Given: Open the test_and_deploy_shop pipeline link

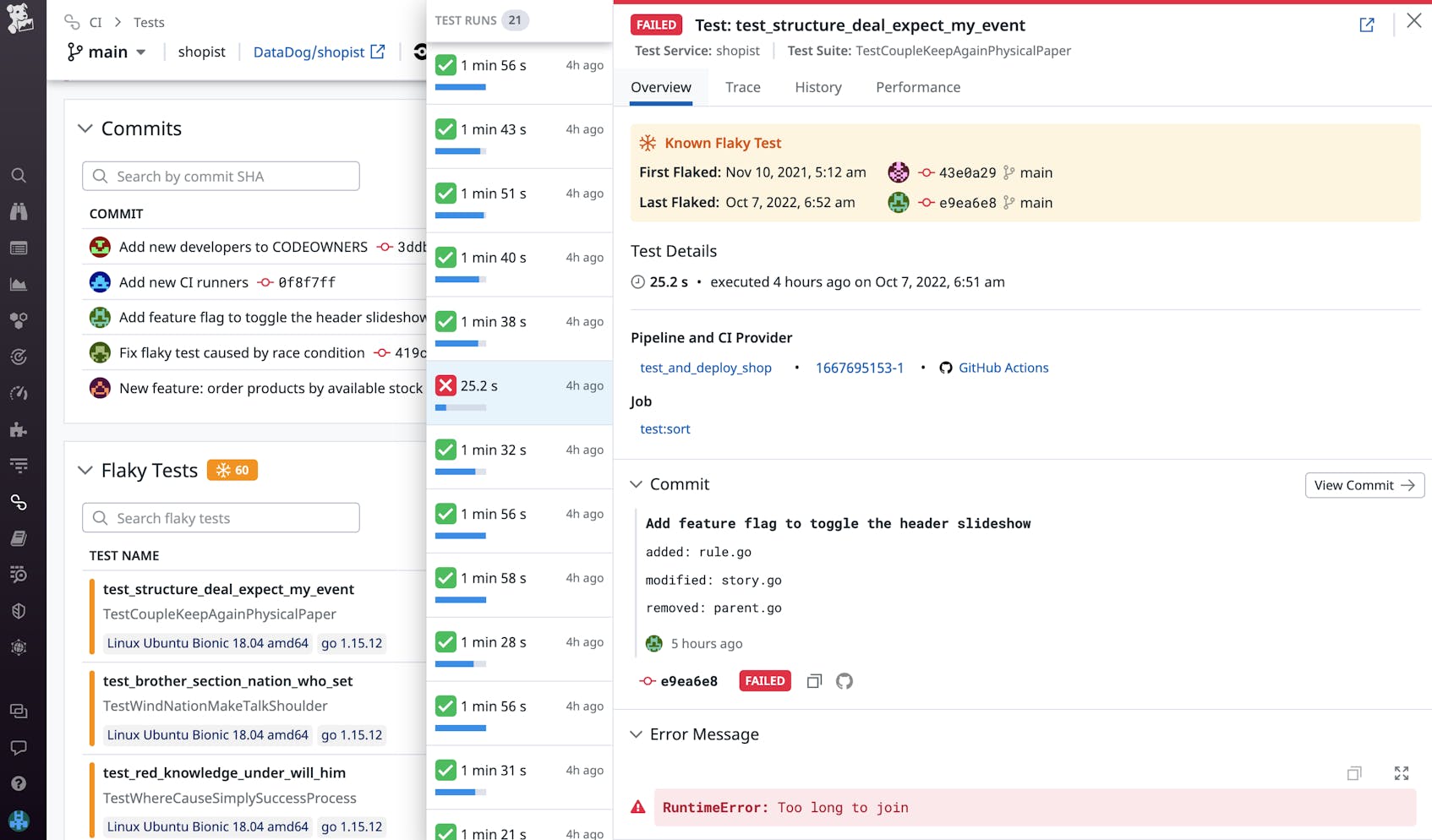Looking at the screenshot, I should click(x=705, y=368).
